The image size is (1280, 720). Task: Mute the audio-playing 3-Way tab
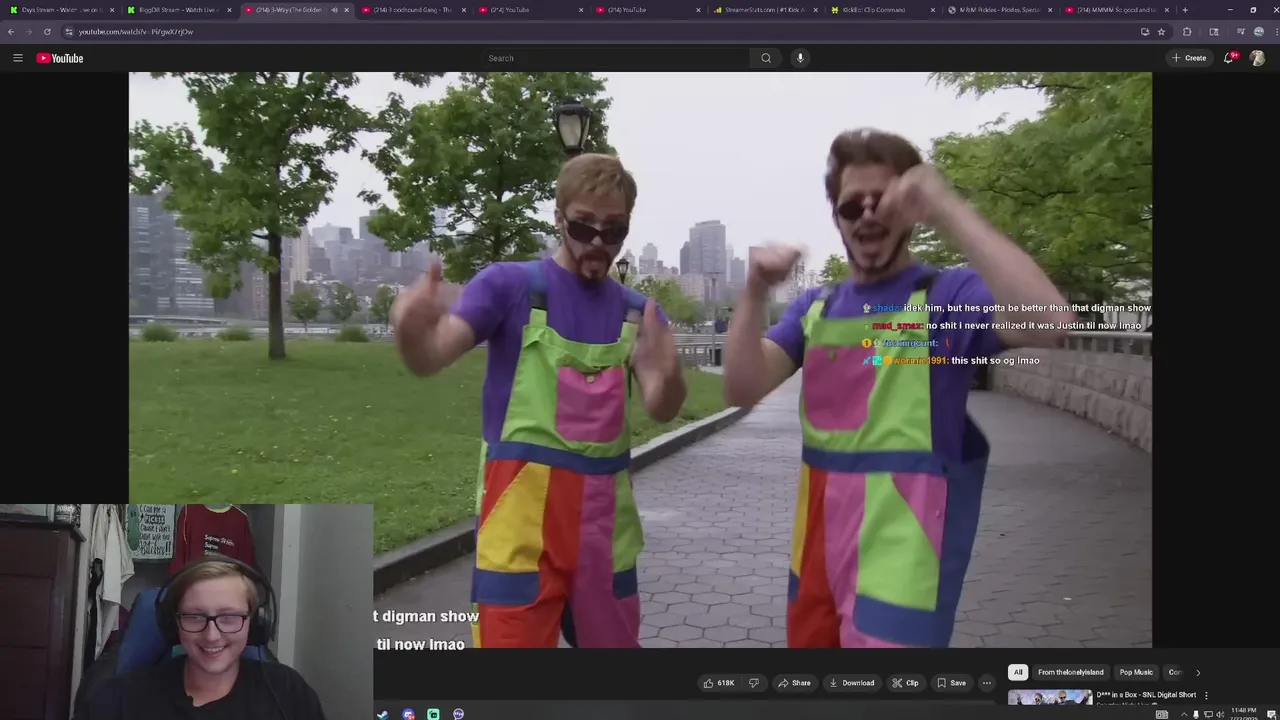point(334,10)
